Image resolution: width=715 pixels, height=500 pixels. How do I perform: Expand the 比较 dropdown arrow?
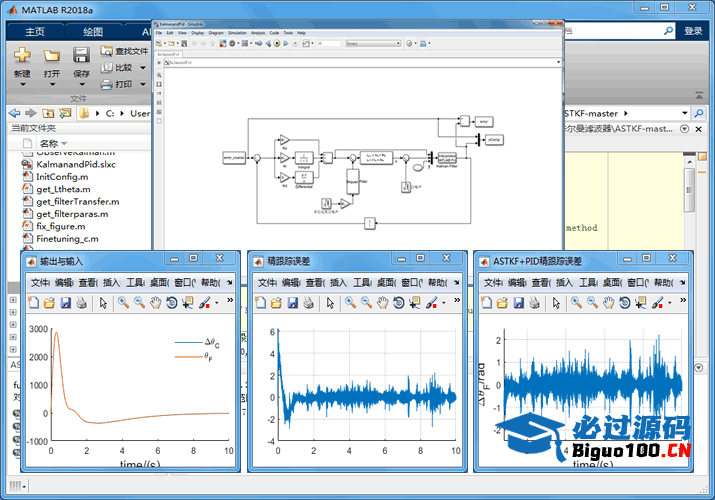tap(143, 68)
